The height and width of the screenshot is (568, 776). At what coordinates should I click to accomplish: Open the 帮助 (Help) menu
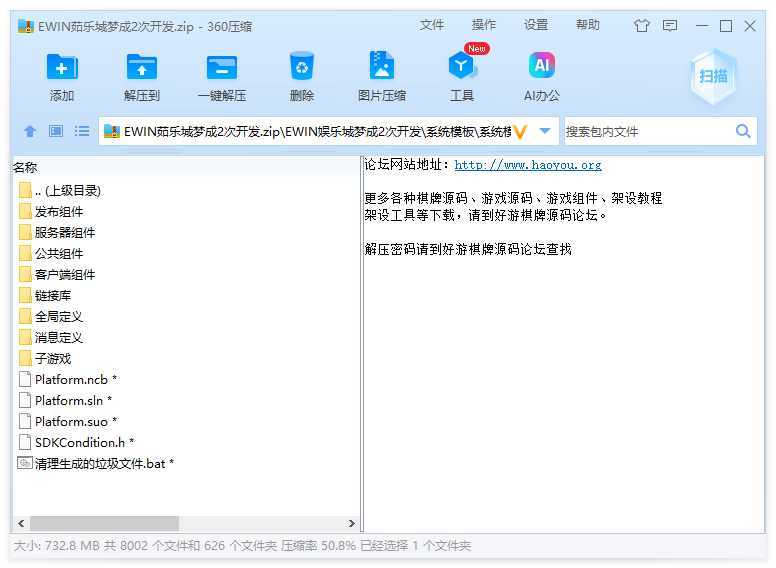coord(587,25)
